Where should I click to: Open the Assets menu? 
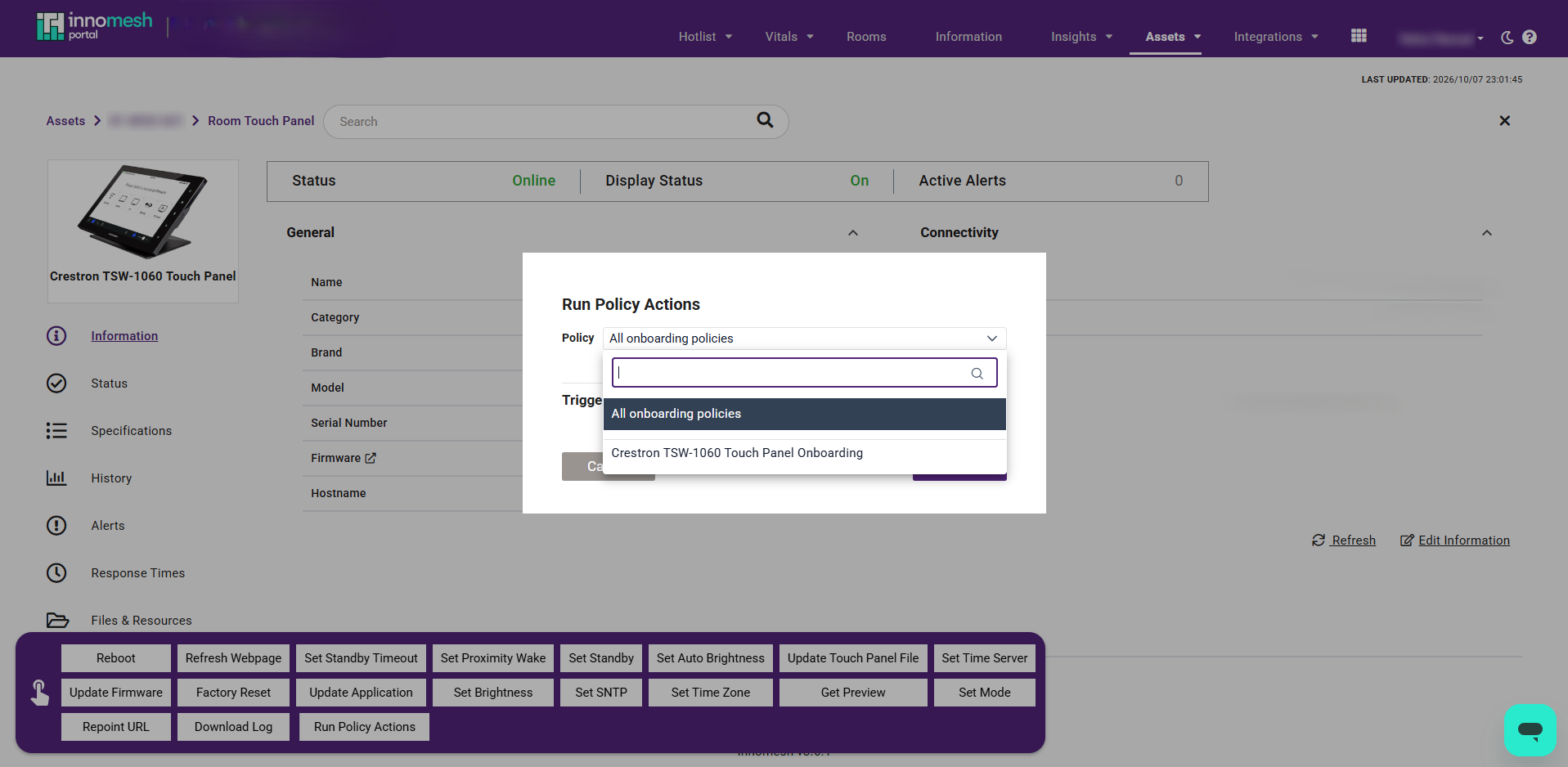point(1173,37)
